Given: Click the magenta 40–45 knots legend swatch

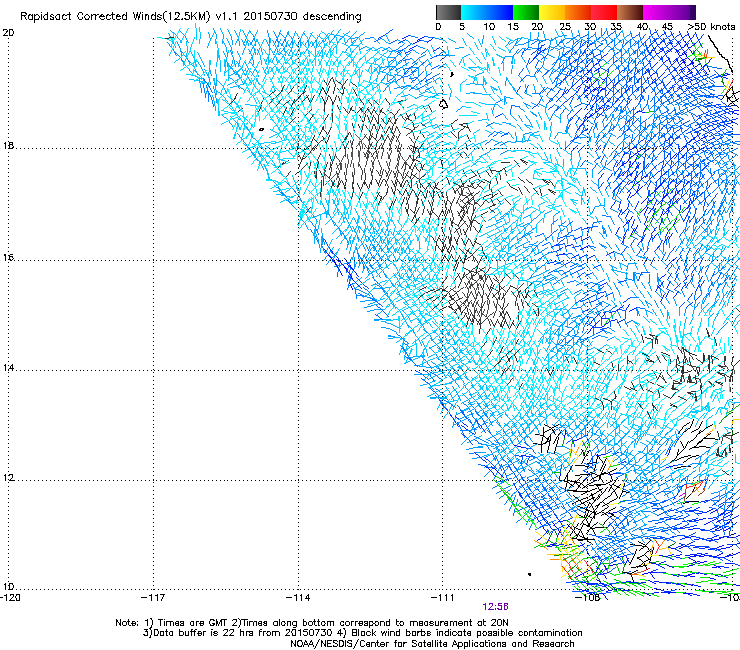Looking at the screenshot, I should [656, 12].
